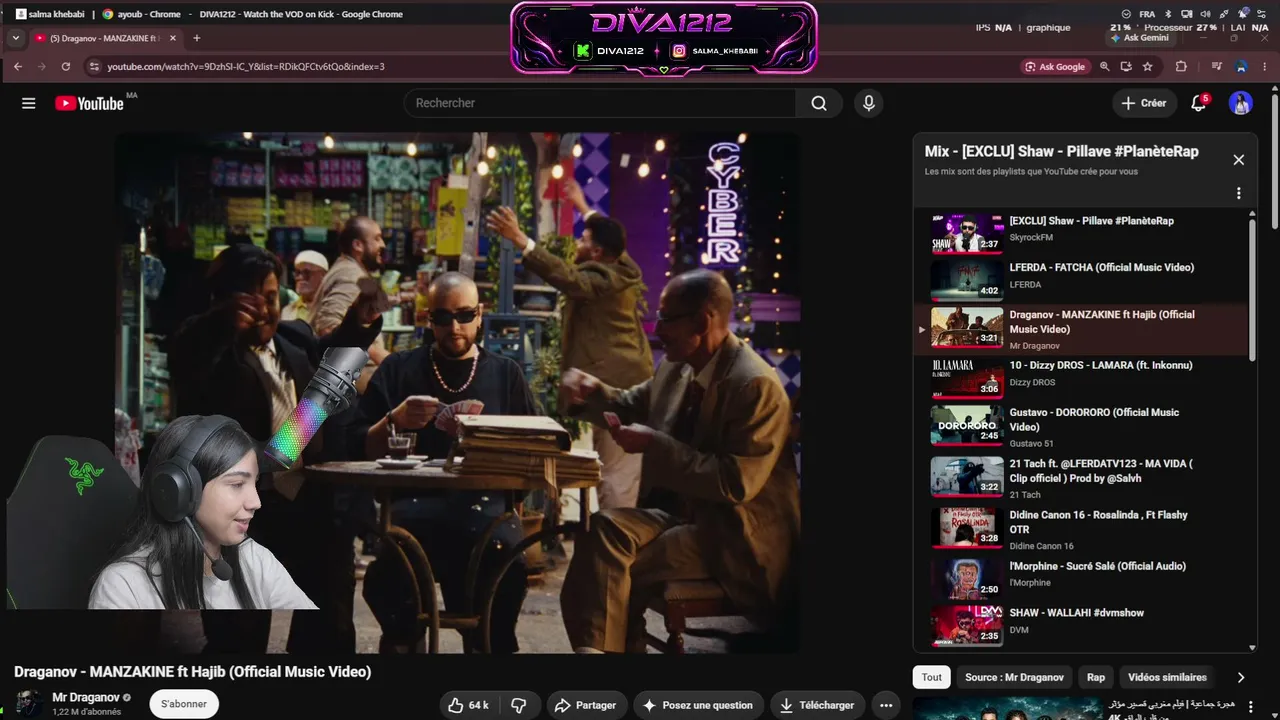This screenshot has height=720, width=1280.
Task: Switch to the Draganov - MANZAKINE browser tab
Action: [x=105, y=38]
